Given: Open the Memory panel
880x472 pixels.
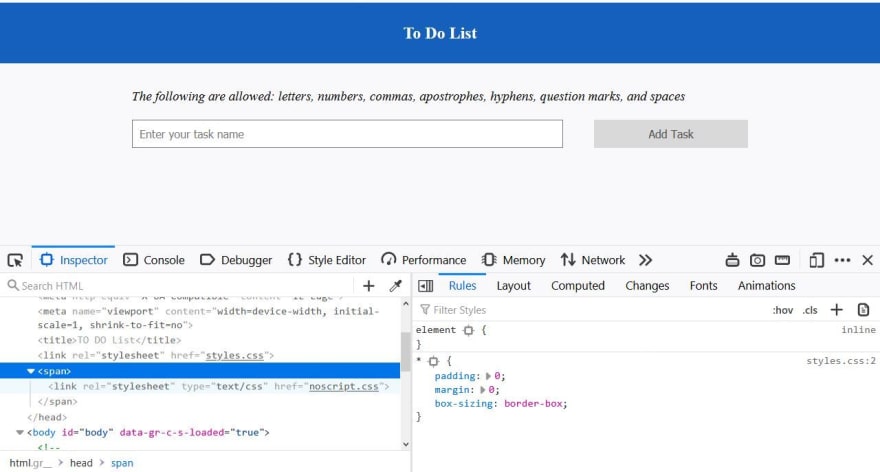Looking at the screenshot, I should coord(514,260).
